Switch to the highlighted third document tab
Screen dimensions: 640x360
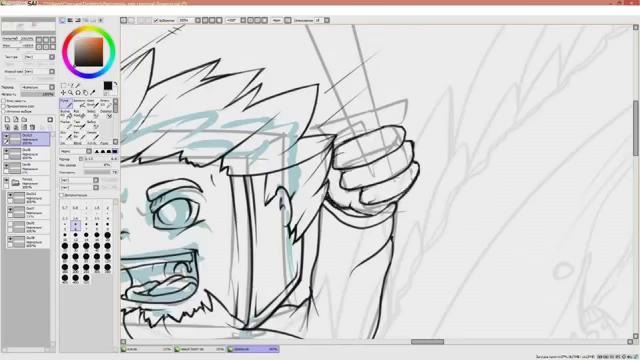click(x=253, y=349)
